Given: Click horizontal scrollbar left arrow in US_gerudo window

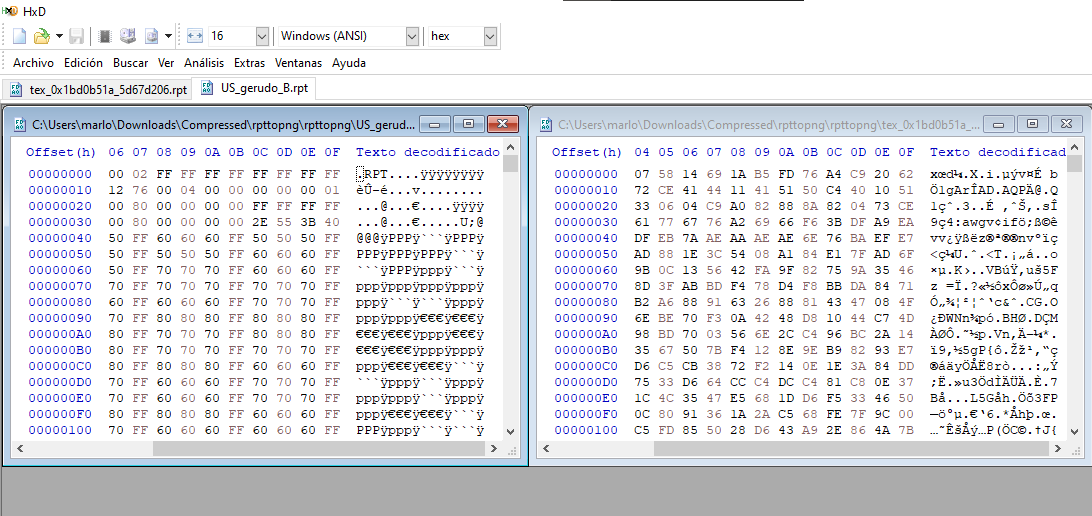Looking at the screenshot, I should point(19,449).
